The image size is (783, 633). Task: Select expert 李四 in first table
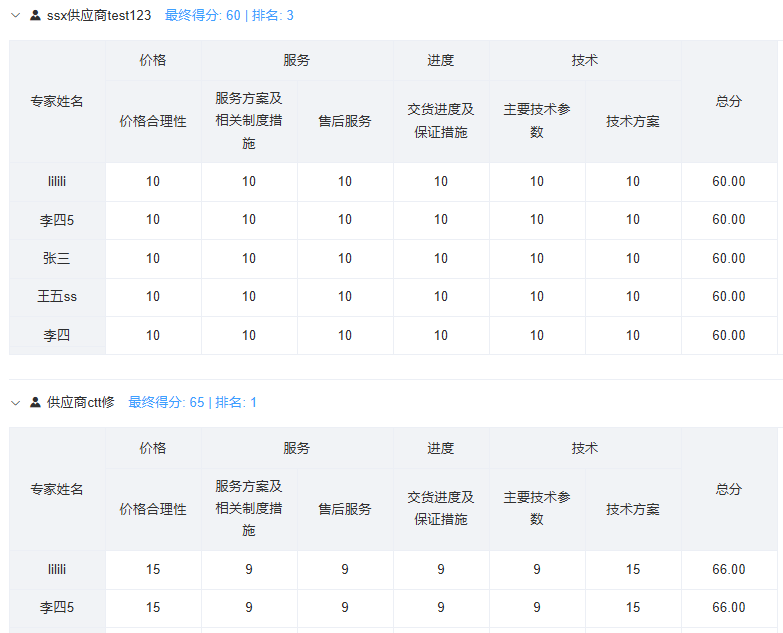[57, 335]
